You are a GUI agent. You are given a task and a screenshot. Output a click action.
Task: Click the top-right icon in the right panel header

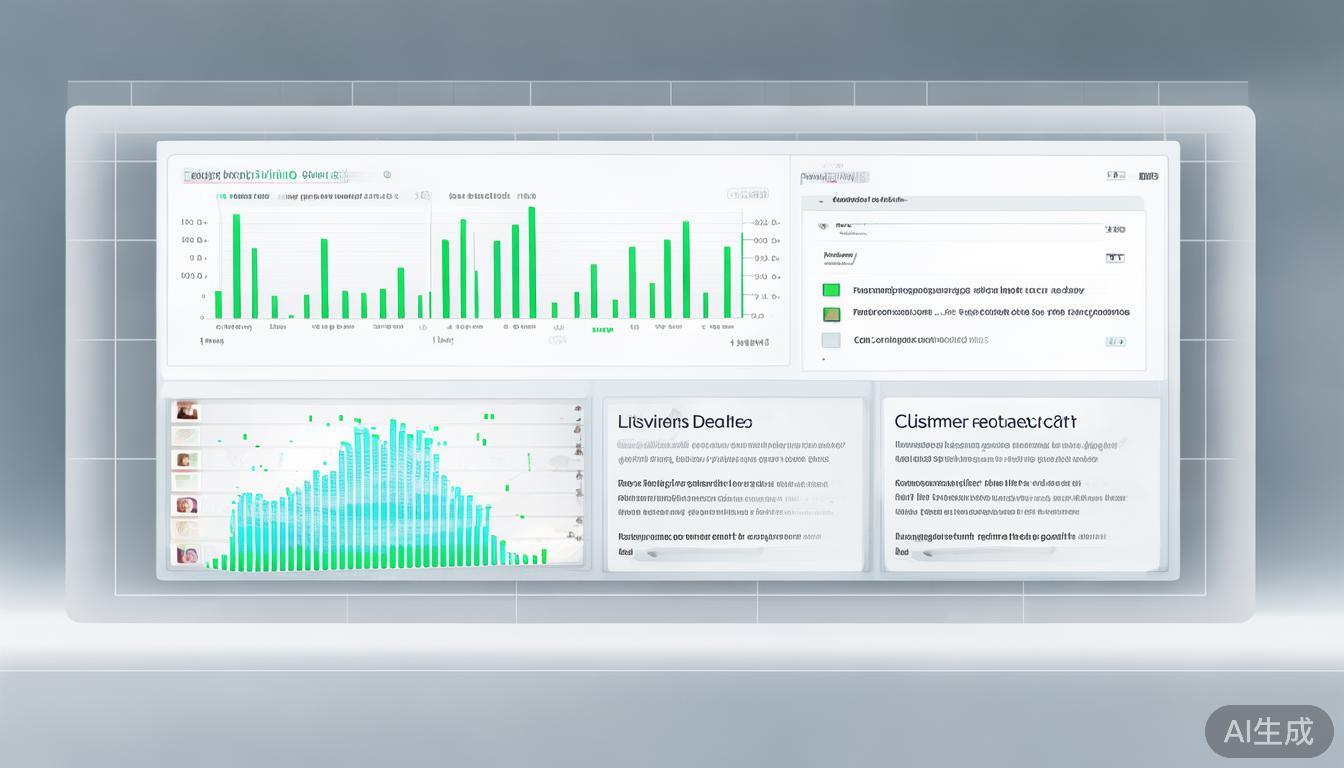coord(1148,176)
